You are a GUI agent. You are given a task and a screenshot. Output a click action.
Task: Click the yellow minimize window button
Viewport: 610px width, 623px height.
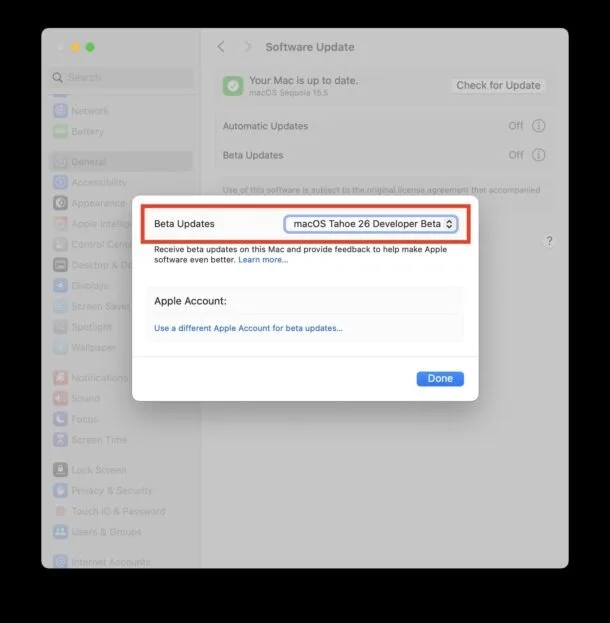(x=75, y=47)
